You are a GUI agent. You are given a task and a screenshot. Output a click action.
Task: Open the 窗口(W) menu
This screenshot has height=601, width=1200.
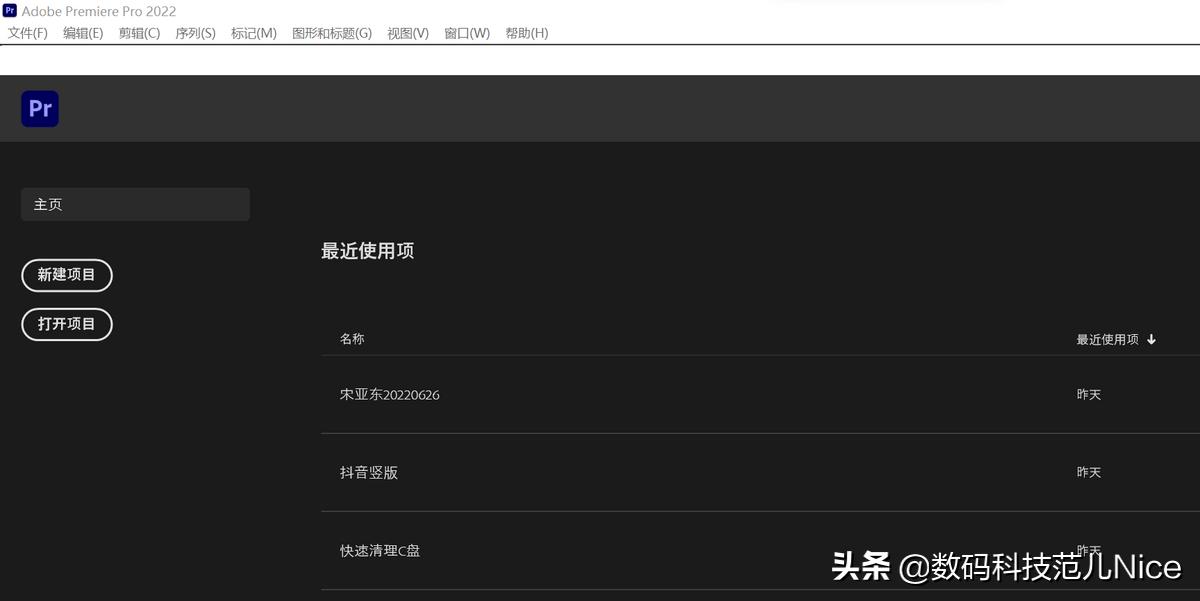tap(466, 33)
